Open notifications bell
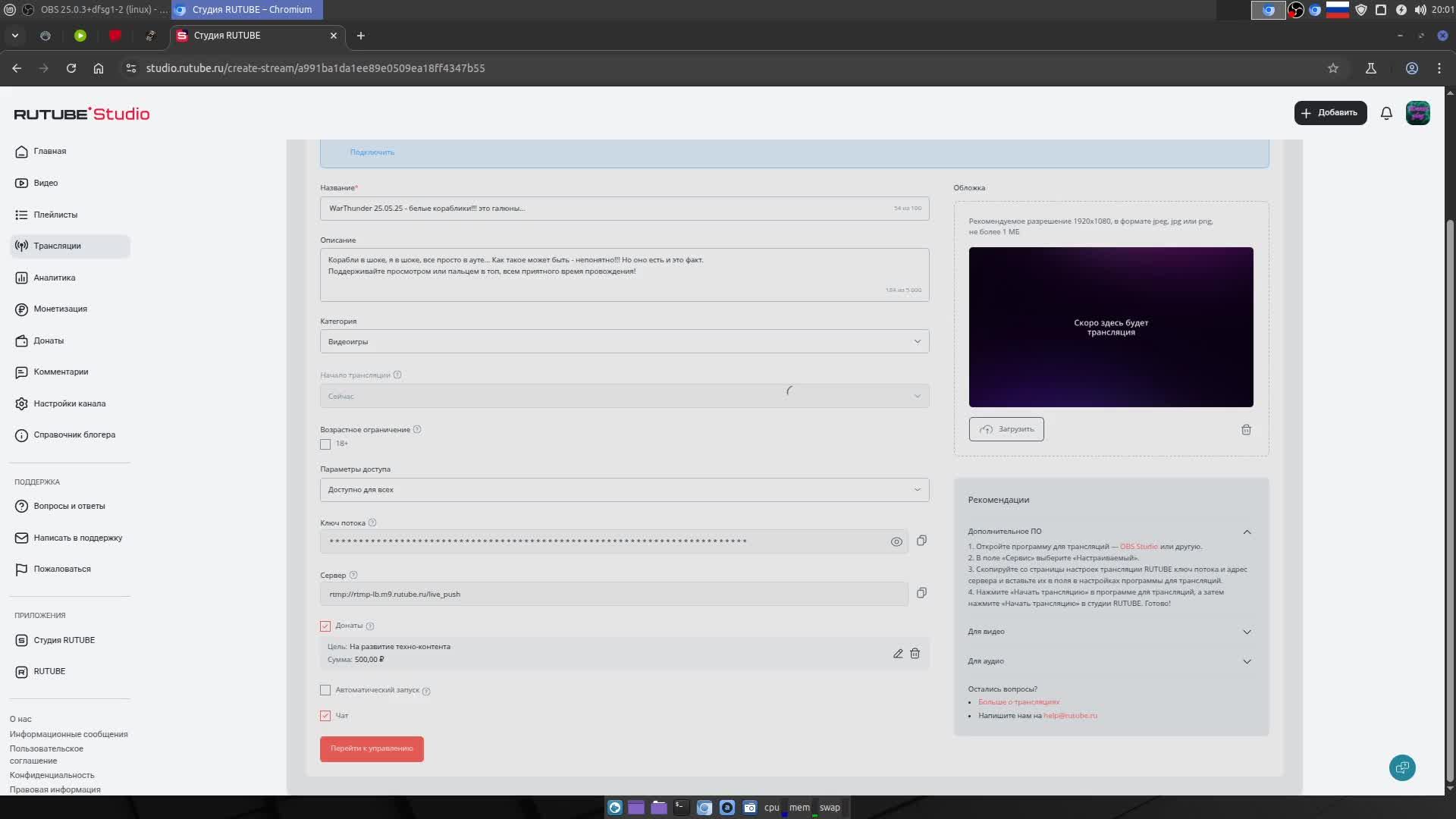The width and height of the screenshot is (1456, 819). click(1386, 113)
